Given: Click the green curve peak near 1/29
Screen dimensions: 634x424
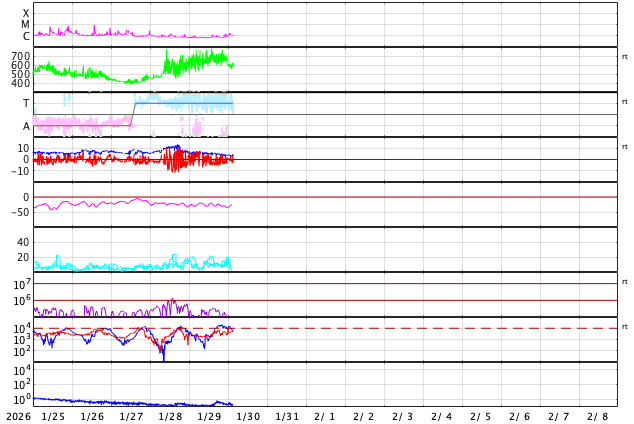Looking at the screenshot, I should tap(212, 55).
